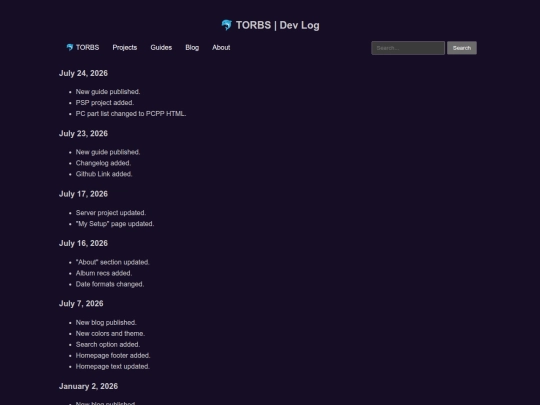Click "My Setup" page updated entry
540x405 pixels.
coord(115,224)
